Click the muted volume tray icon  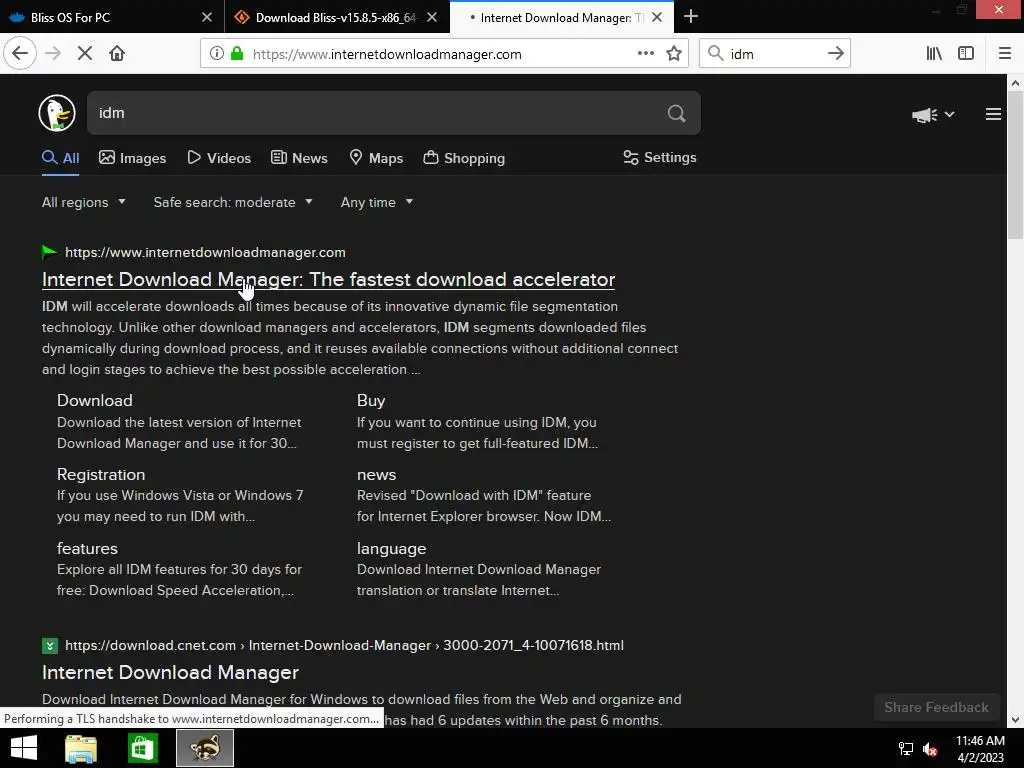(930, 749)
